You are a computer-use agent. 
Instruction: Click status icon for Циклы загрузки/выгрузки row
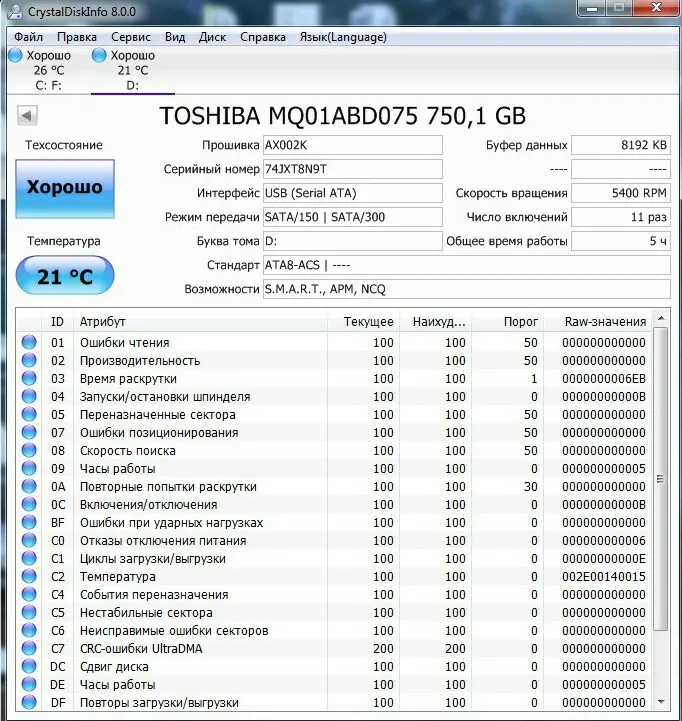[x=29, y=558]
